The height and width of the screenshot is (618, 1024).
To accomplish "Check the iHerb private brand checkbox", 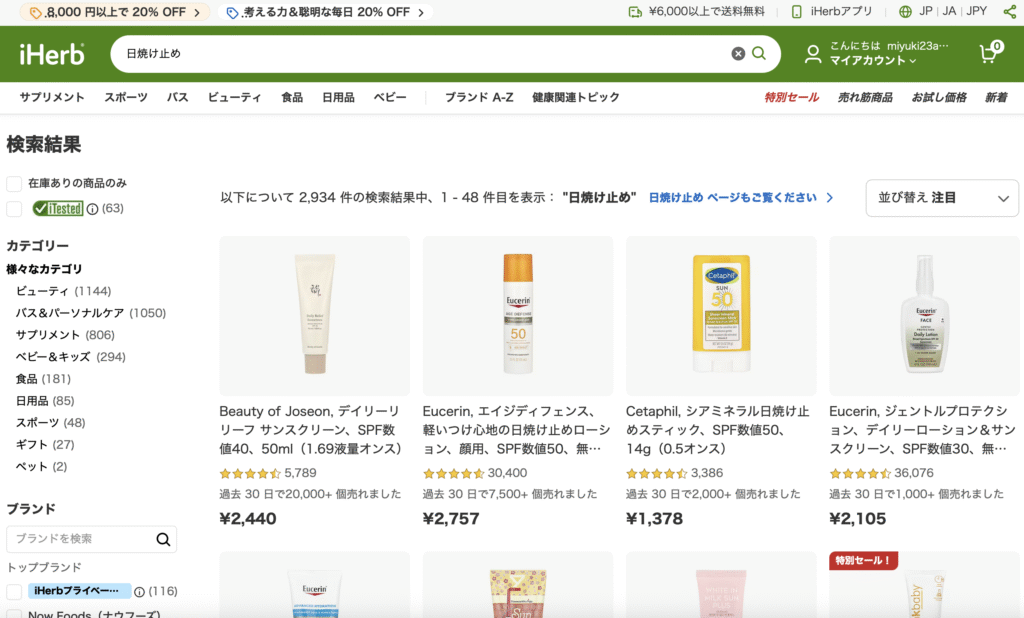I will click(14, 591).
